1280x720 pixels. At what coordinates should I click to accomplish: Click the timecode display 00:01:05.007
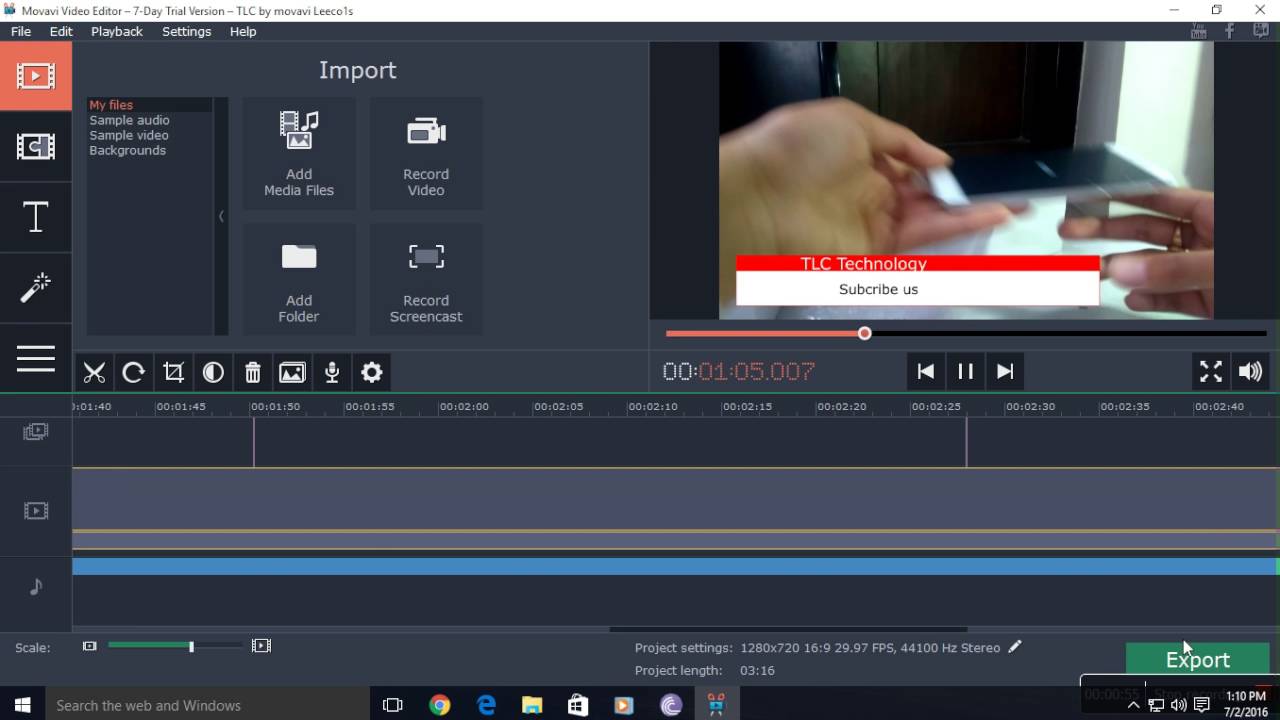[x=739, y=371]
